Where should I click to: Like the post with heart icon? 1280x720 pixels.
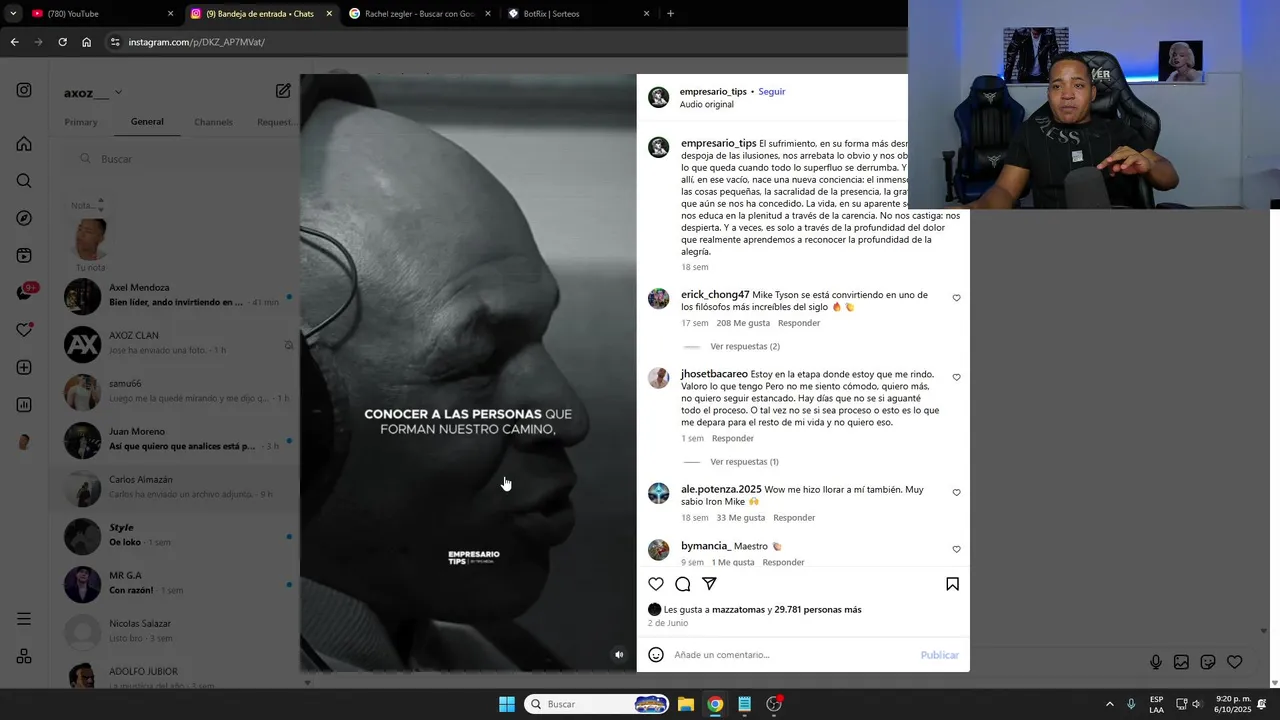(656, 584)
